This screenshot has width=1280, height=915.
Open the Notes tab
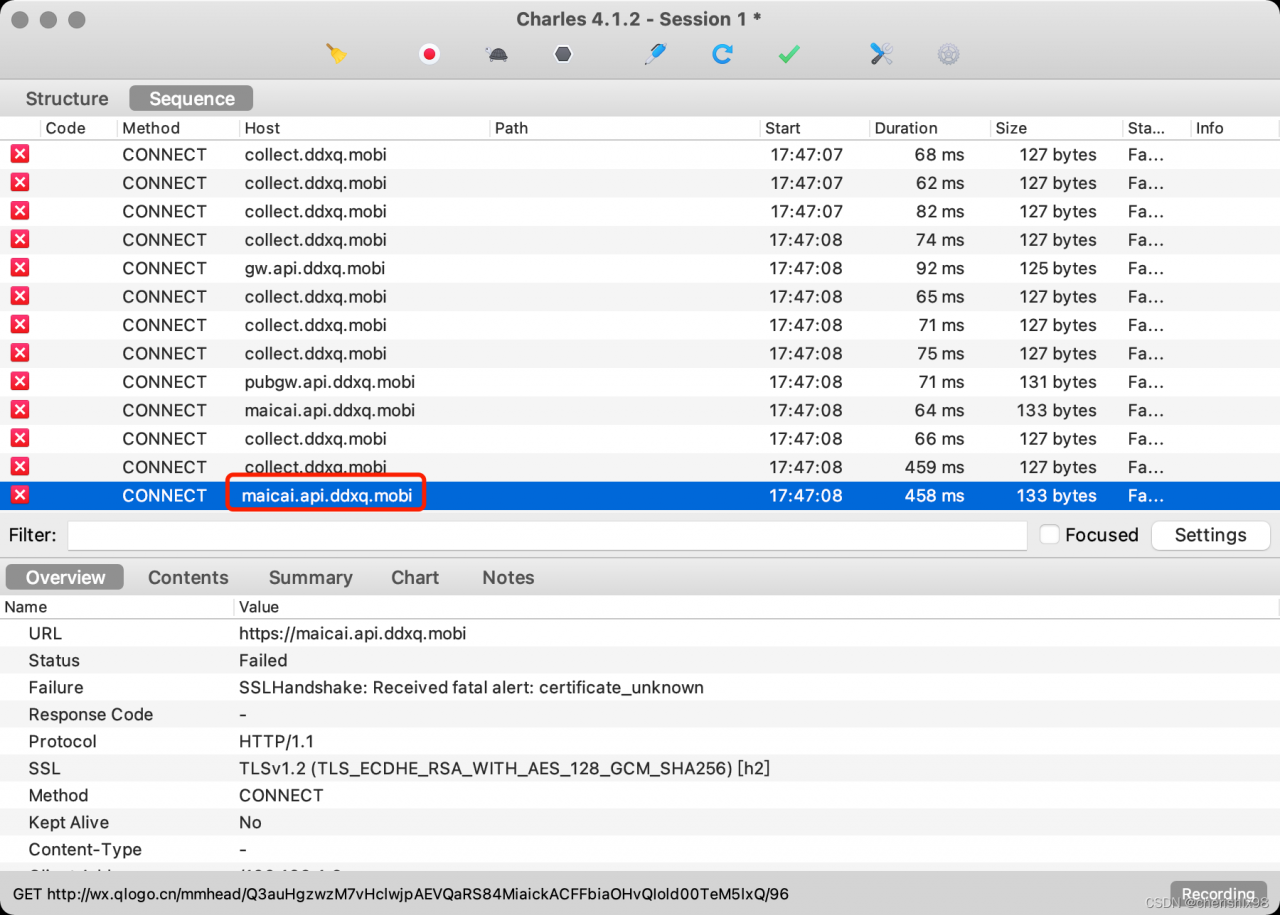508,577
